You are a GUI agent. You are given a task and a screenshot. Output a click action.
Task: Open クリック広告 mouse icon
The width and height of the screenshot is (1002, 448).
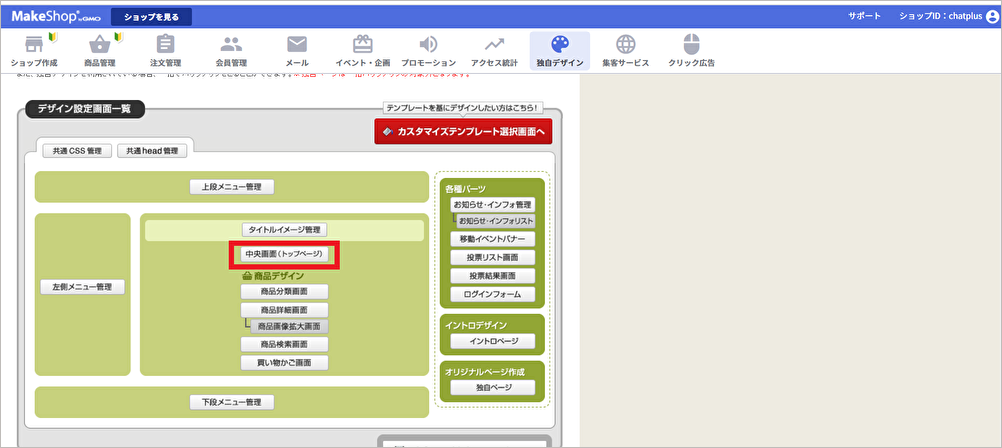(x=691, y=44)
